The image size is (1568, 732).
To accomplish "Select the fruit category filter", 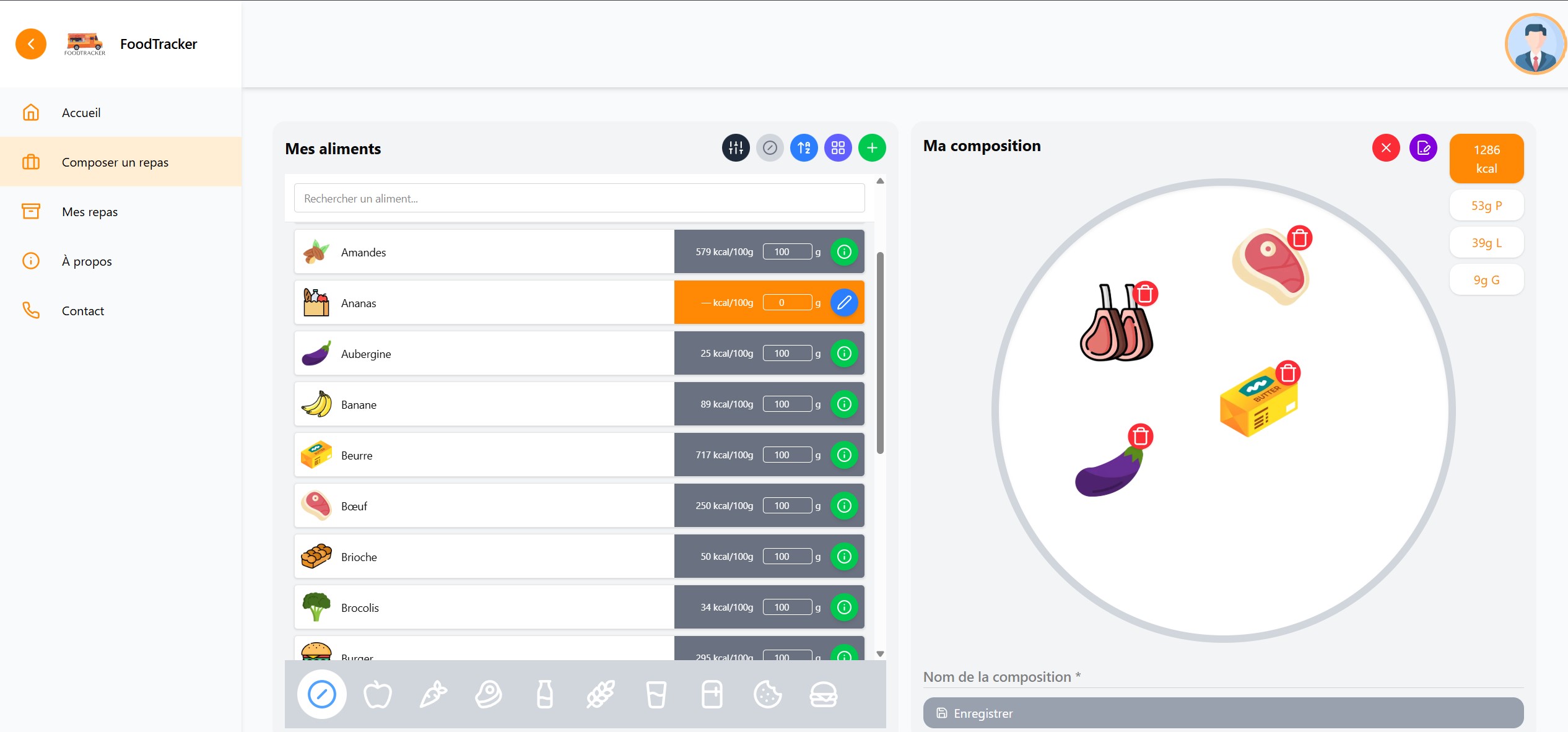I will pos(377,694).
